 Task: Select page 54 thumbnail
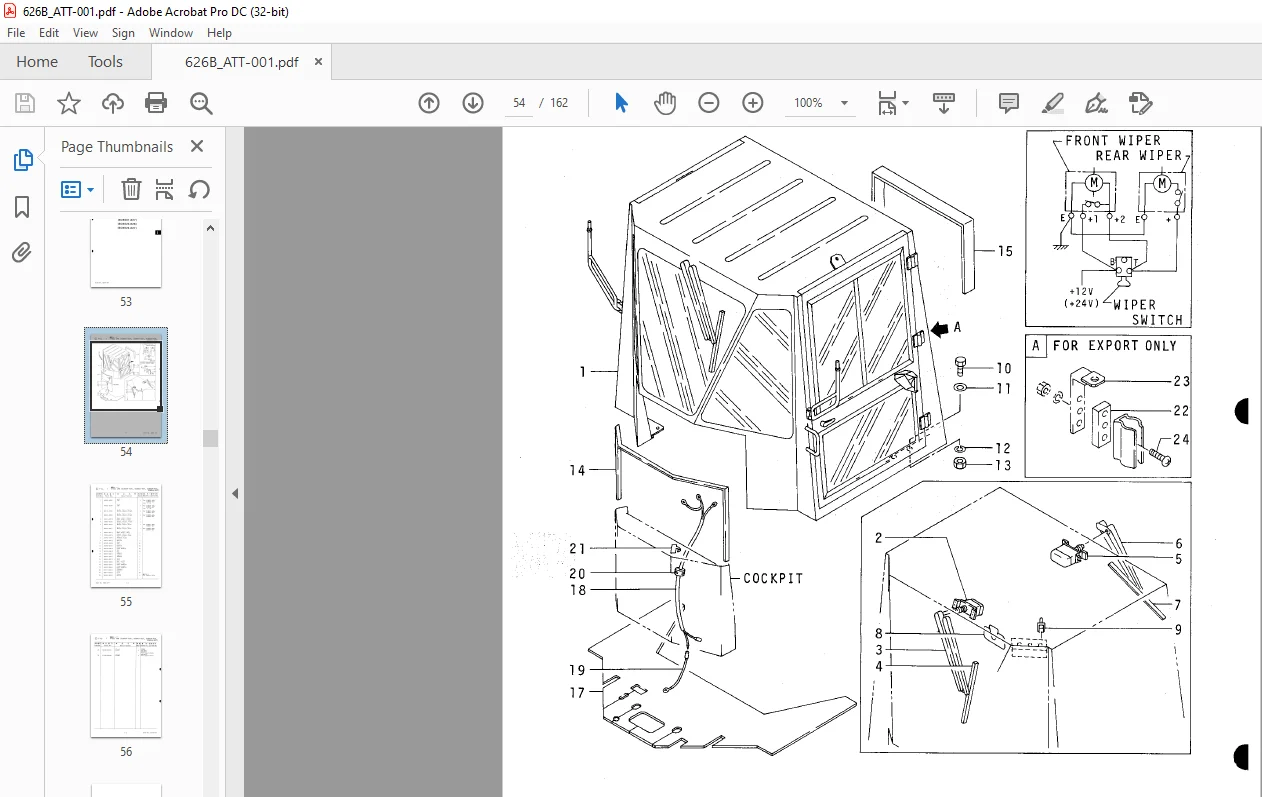126,386
